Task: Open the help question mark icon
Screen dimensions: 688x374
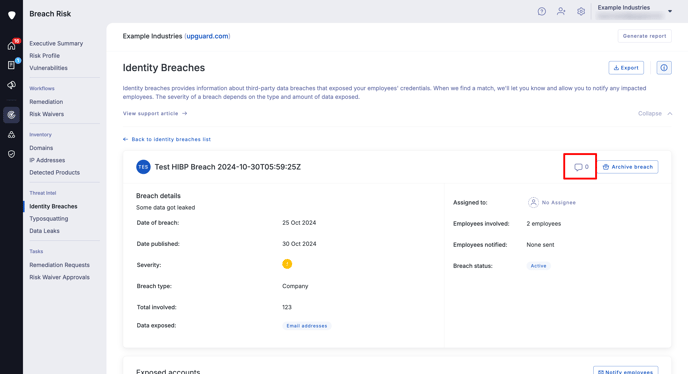Action: click(x=542, y=11)
